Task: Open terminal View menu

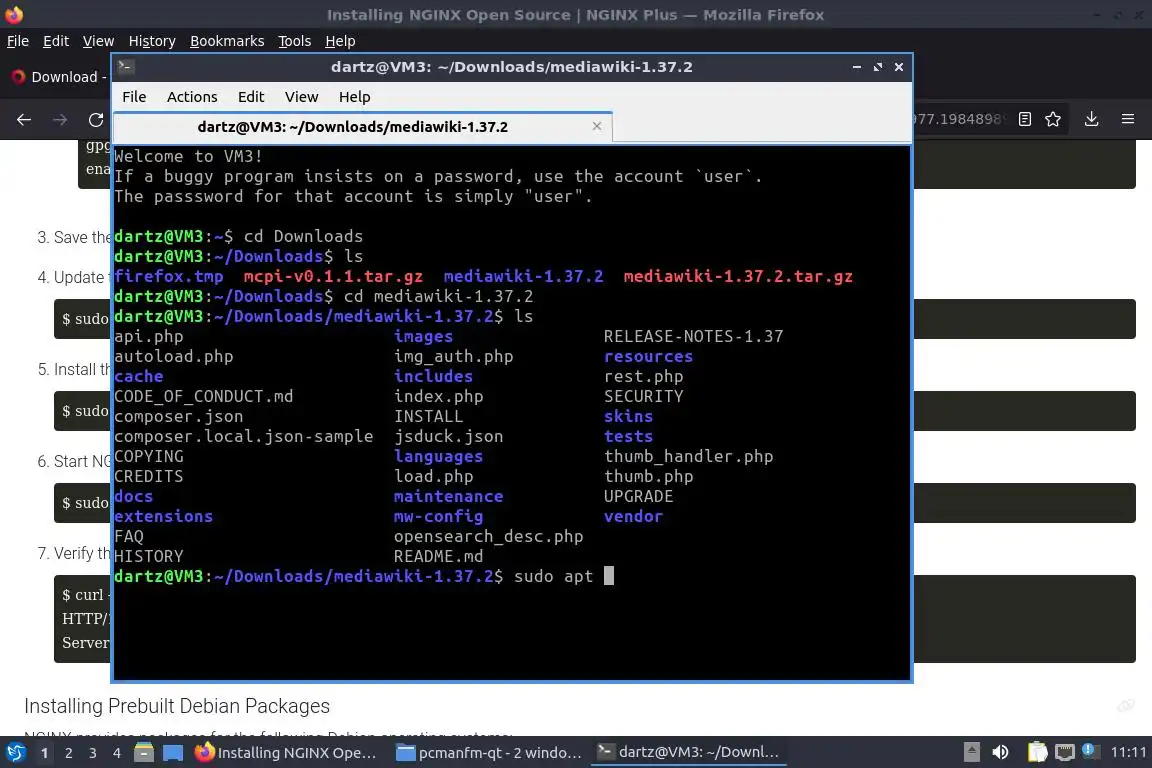Action: click(x=301, y=97)
